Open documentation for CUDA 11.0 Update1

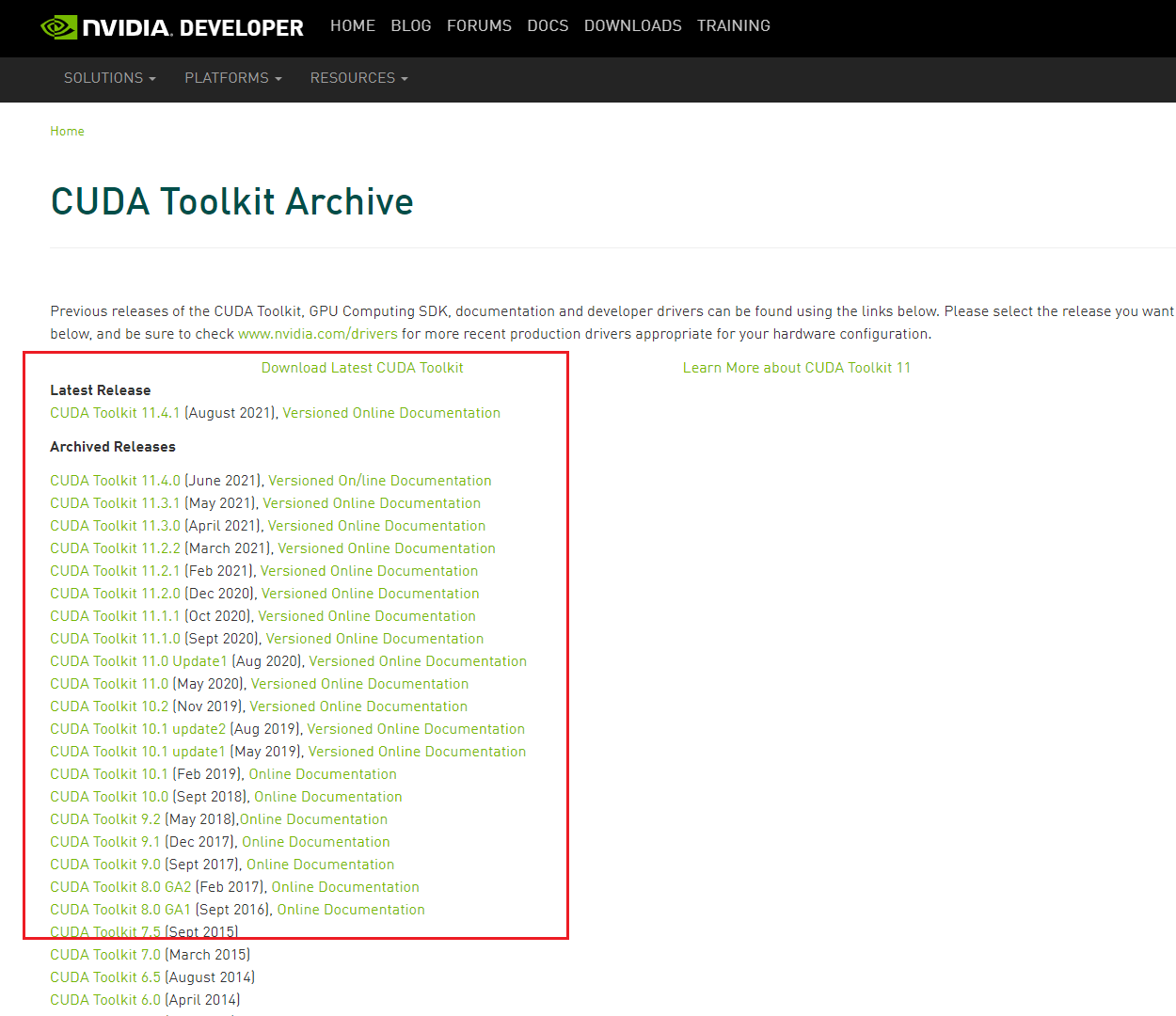pyautogui.click(x=418, y=661)
